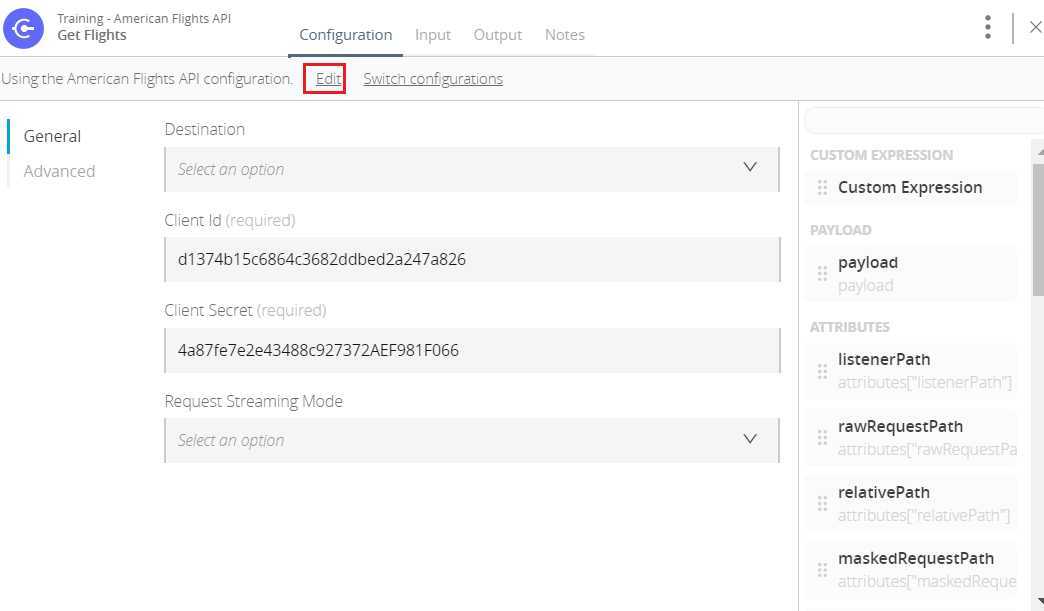Grab the rawRequestPath drag handle
The height and width of the screenshot is (611, 1044).
click(x=822, y=437)
